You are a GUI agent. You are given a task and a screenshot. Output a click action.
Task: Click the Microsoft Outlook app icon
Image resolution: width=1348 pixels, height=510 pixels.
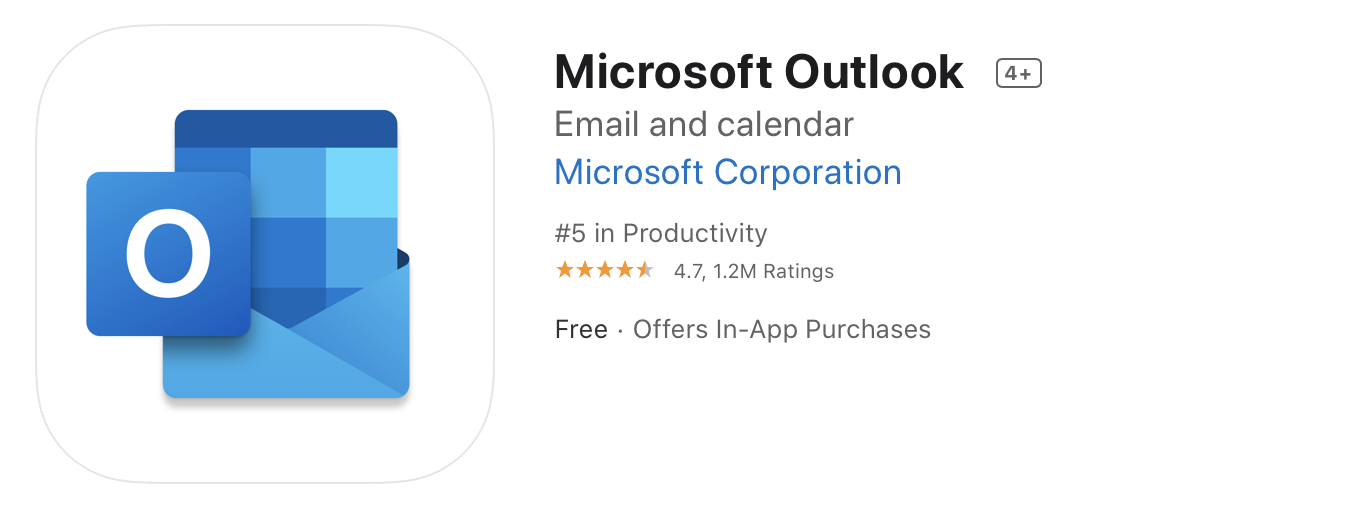point(265,254)
